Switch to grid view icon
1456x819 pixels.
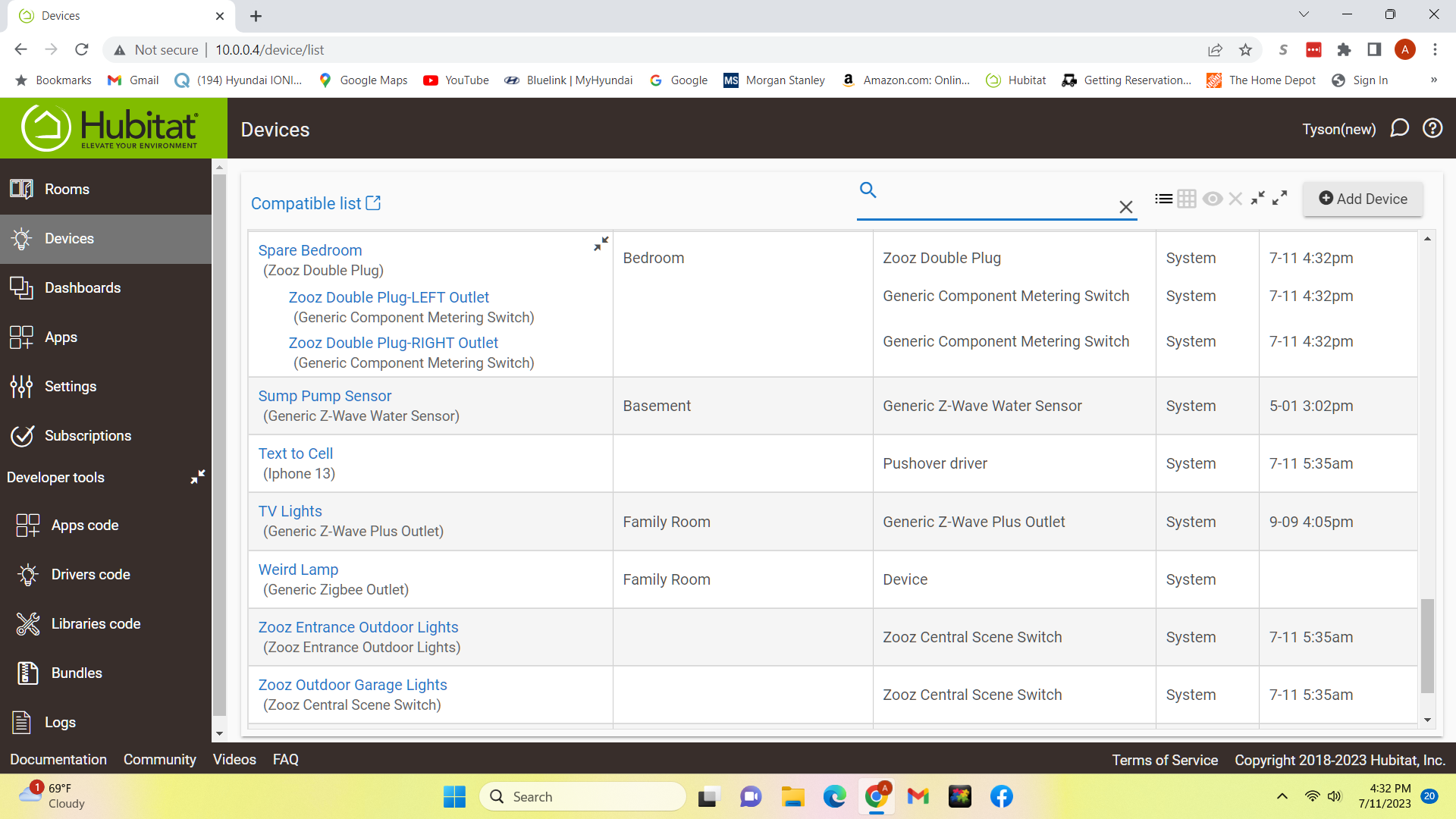coord(1187,199)
